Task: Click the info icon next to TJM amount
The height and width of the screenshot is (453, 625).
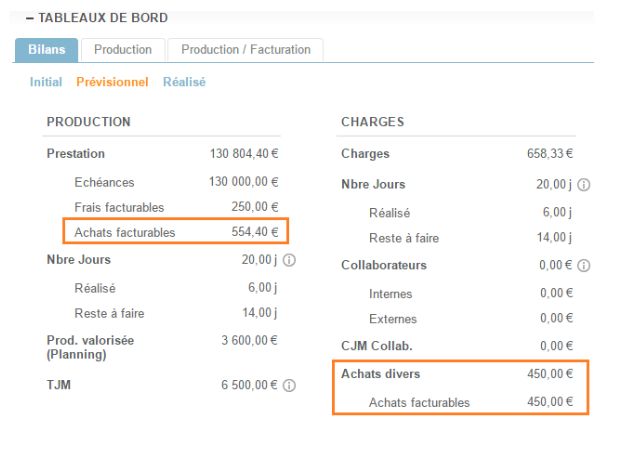Action: pyautogui.click(x=289, y=385)
